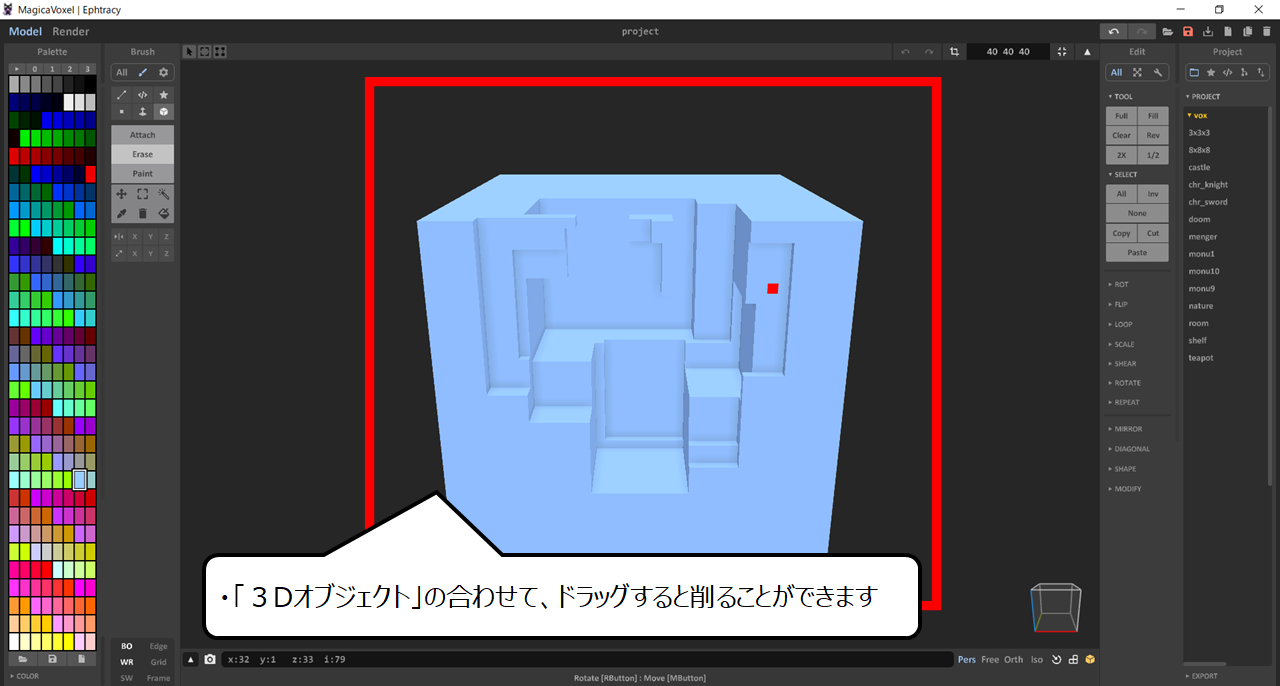Pick the bright red swatch in palette
The width and height of the screenshot is (1280, 686).
90,174
